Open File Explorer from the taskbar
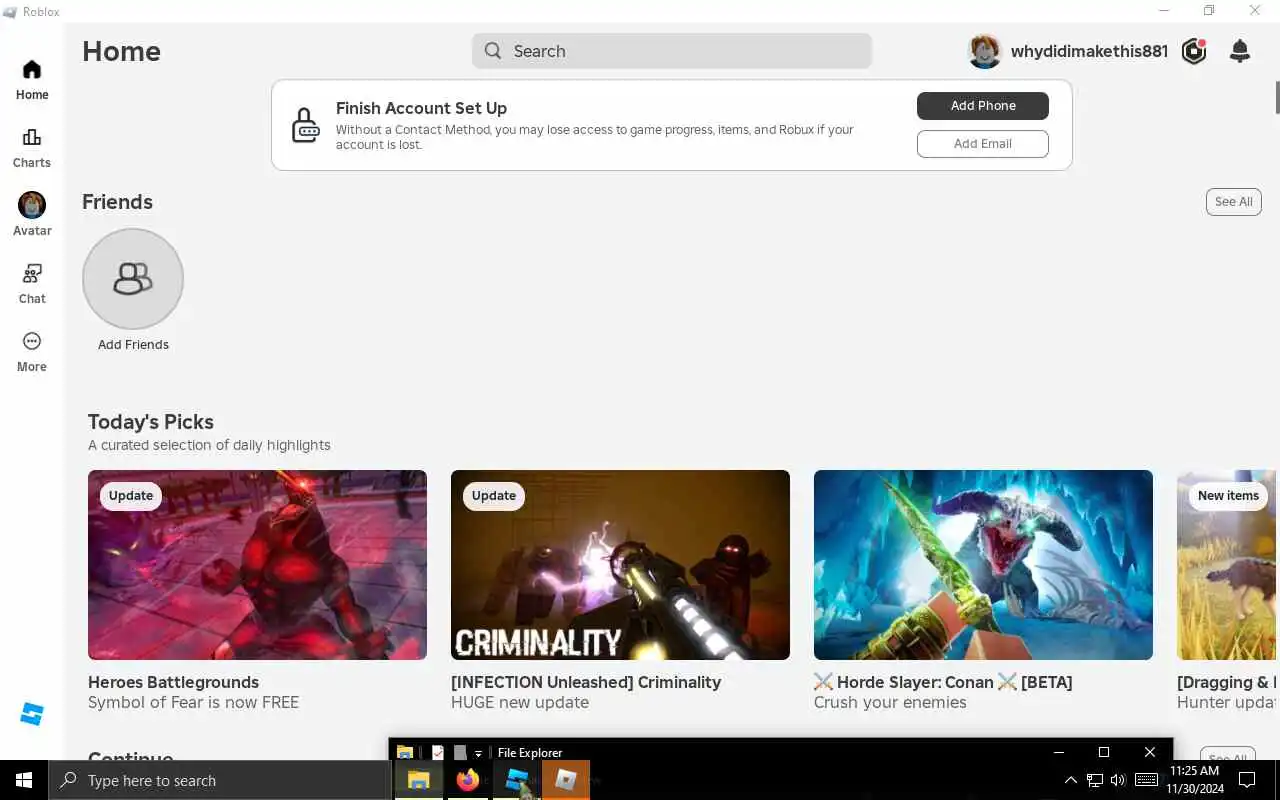This screenshot has height=800, width=1280. click(418, 780)
